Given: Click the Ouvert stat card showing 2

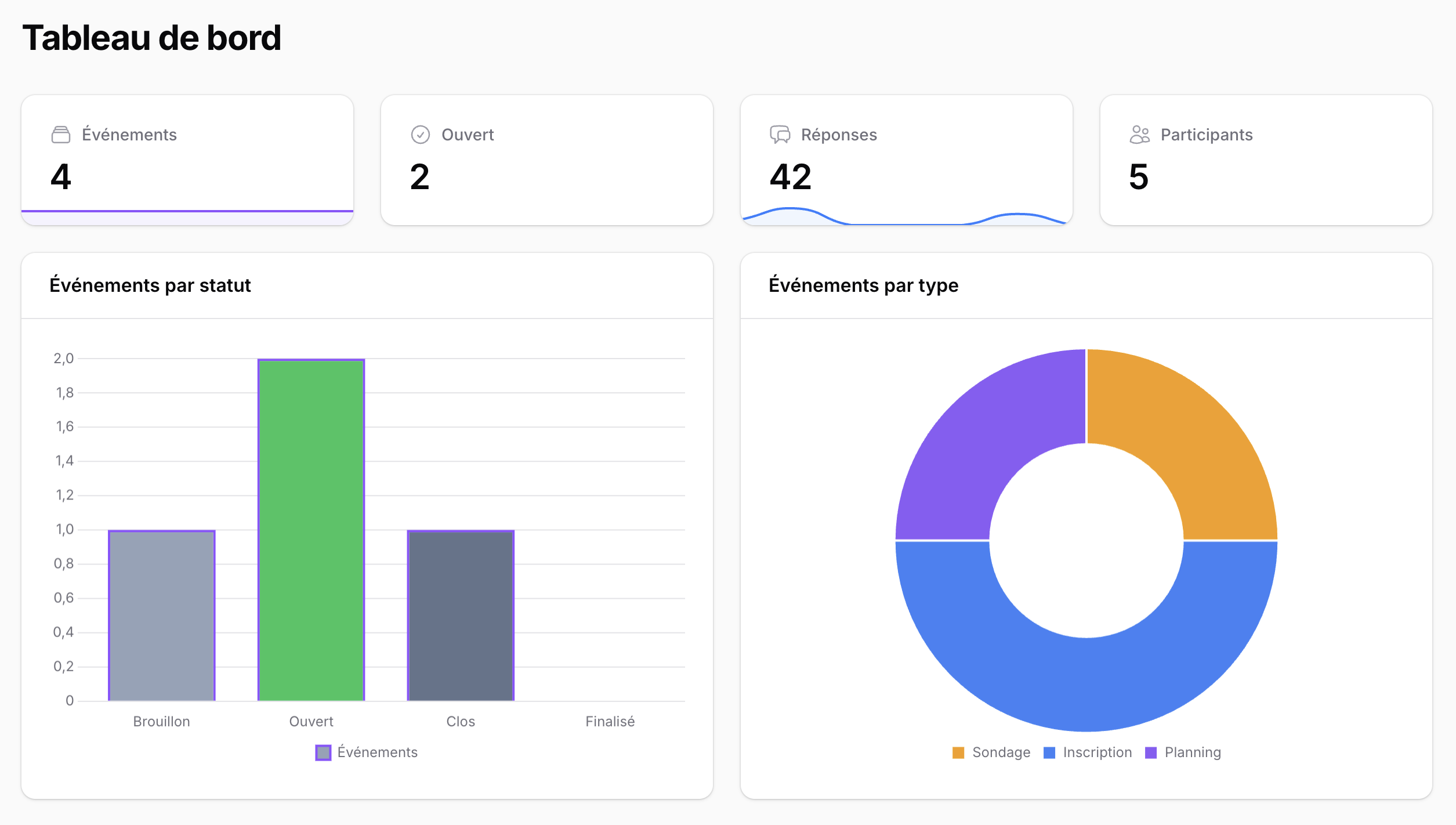Looking at the screenshot, I should point(546,160).
